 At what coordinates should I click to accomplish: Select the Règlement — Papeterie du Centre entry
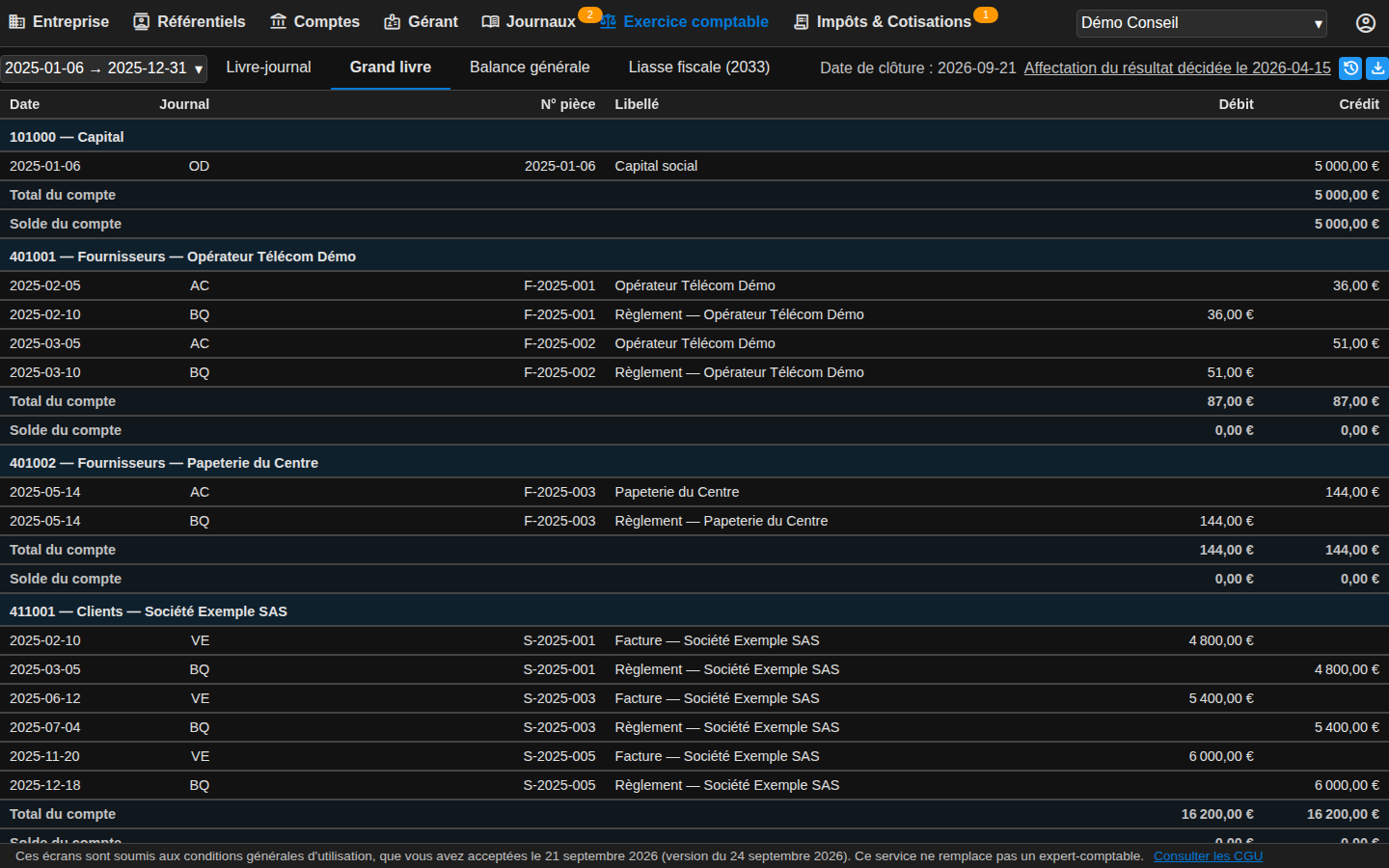tap(722, 521)
